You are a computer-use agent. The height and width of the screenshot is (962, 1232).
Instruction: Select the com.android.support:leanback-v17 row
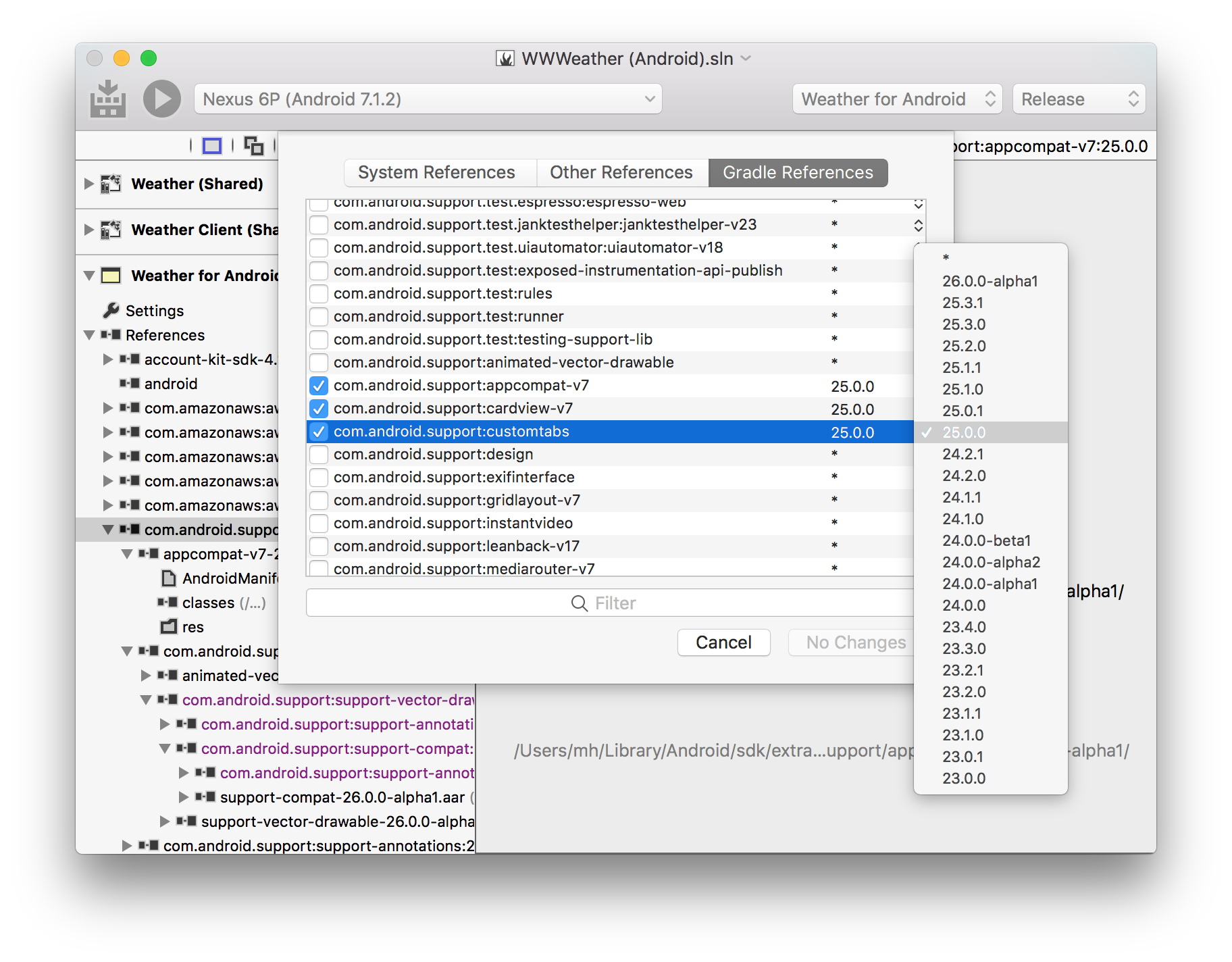[610, 547]
